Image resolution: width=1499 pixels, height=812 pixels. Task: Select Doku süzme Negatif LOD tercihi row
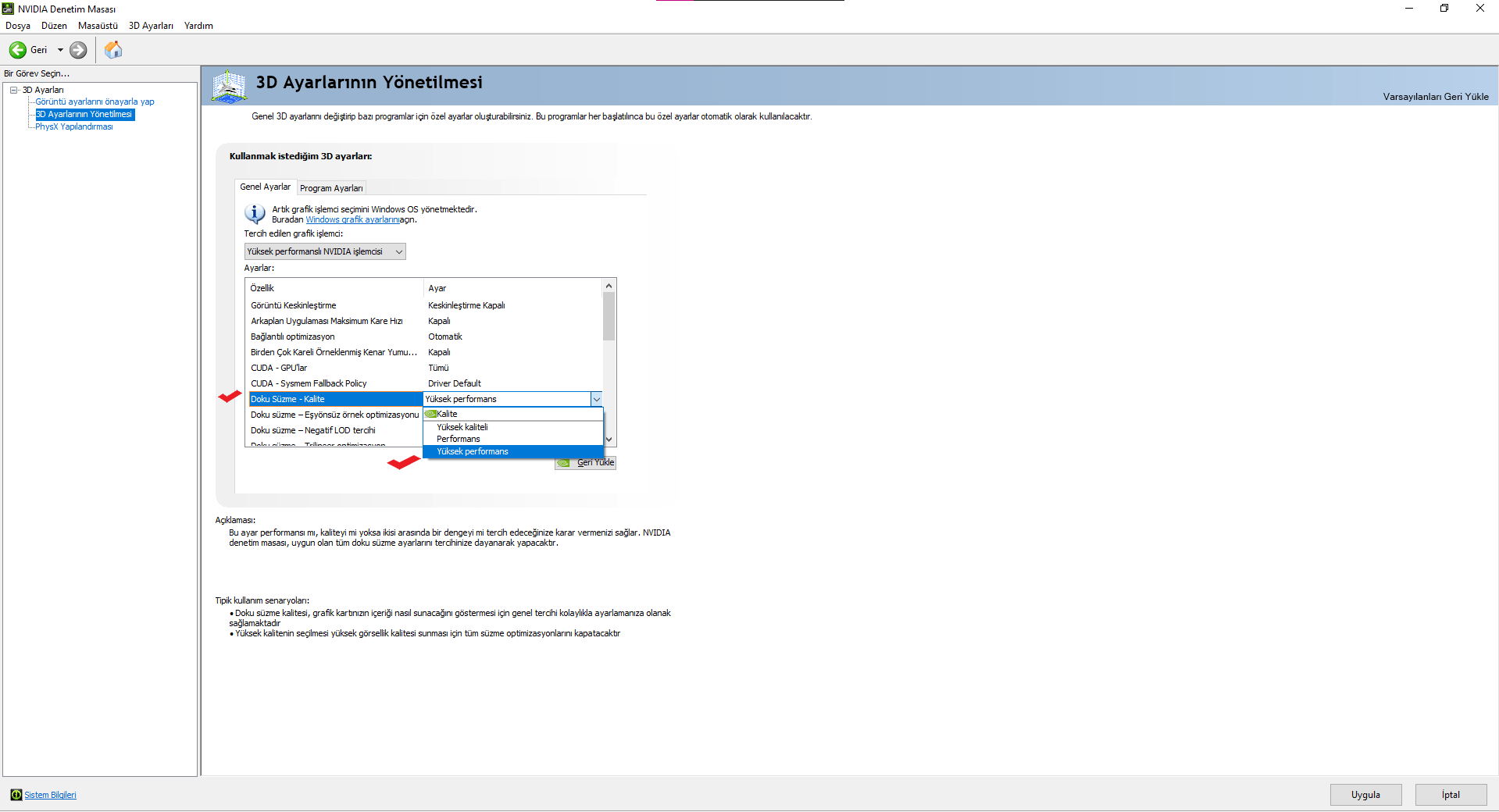[335, 430]
